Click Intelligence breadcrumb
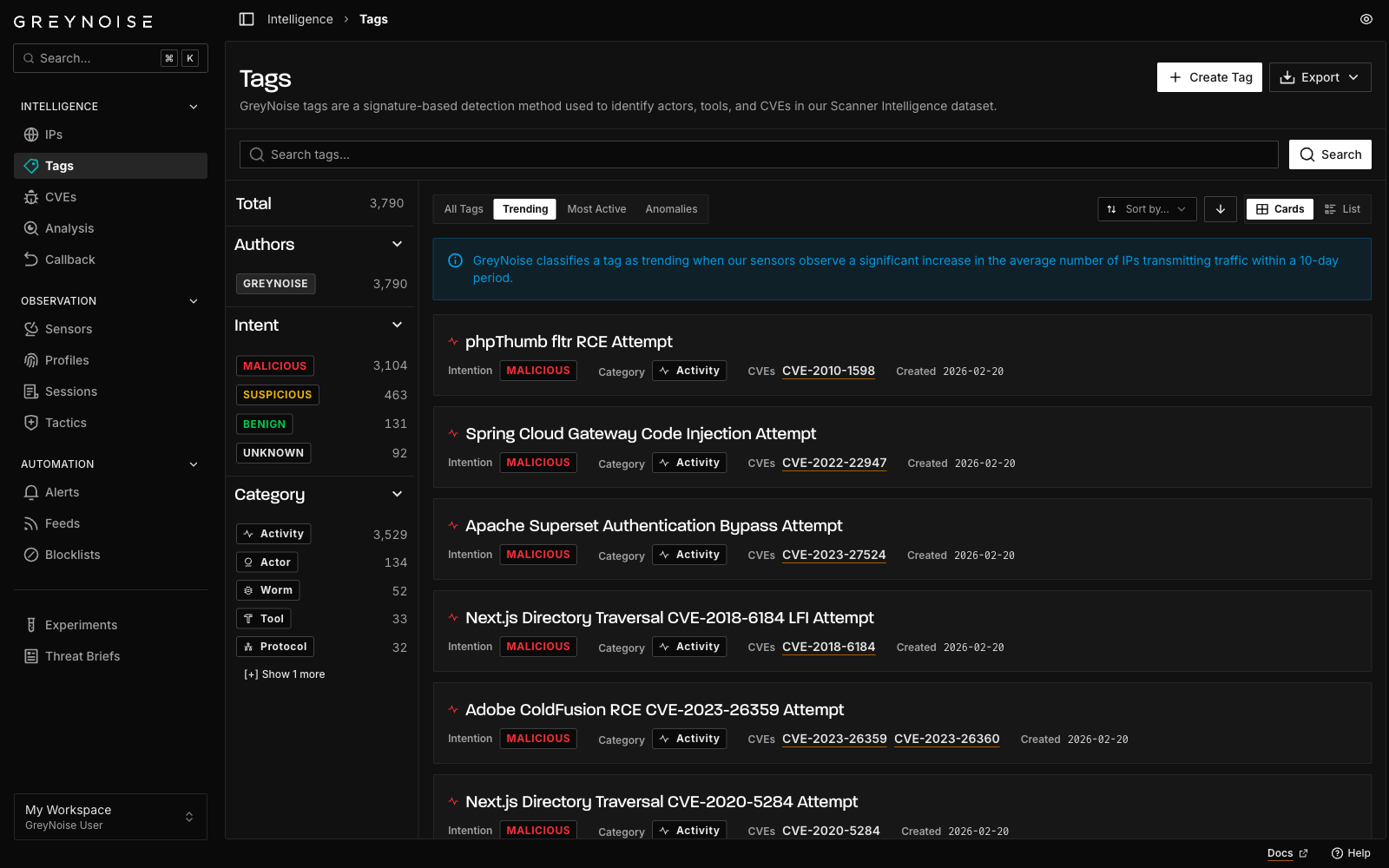This screenshot has width=1389, height=868. pos(300,19)
